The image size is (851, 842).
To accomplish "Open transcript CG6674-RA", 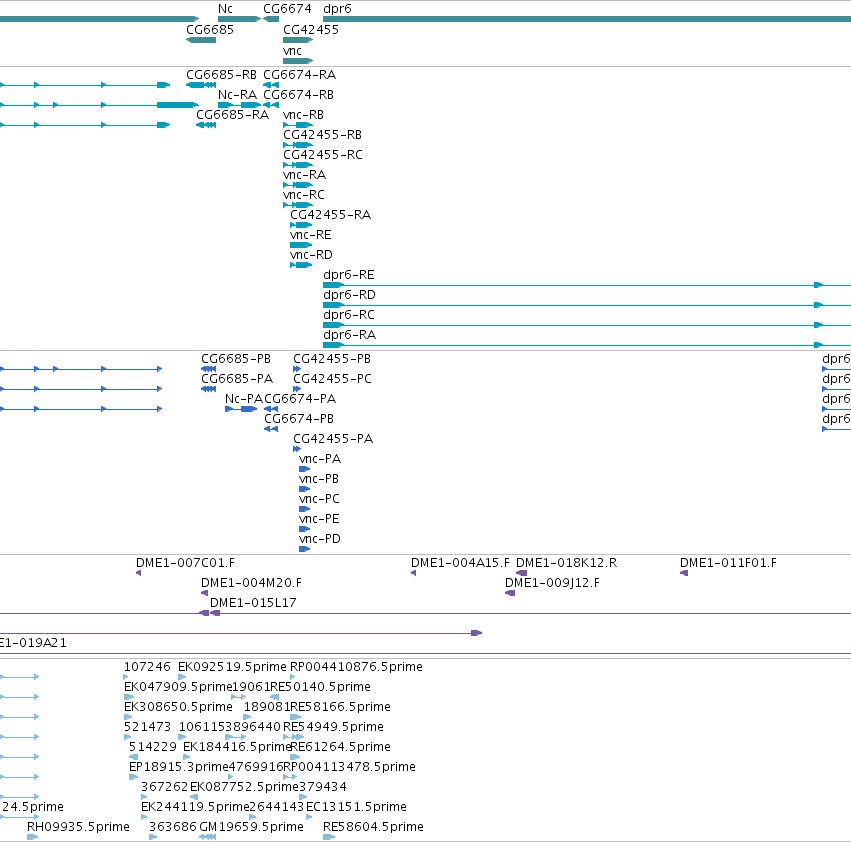I will tap(299, 75).
